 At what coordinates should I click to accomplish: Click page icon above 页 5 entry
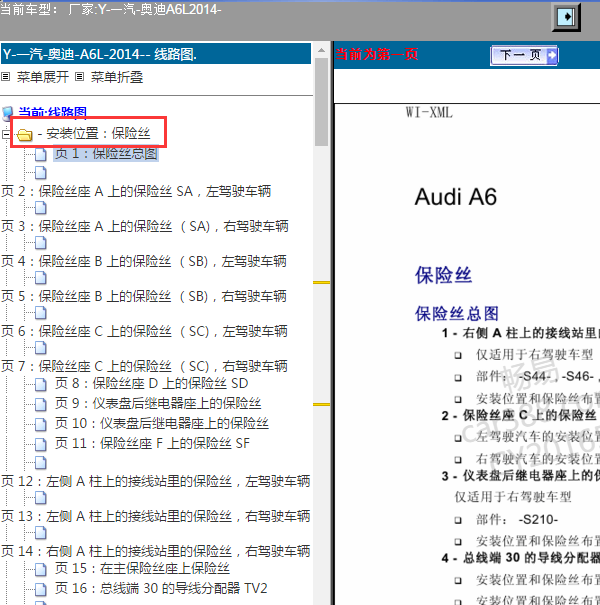41,278
